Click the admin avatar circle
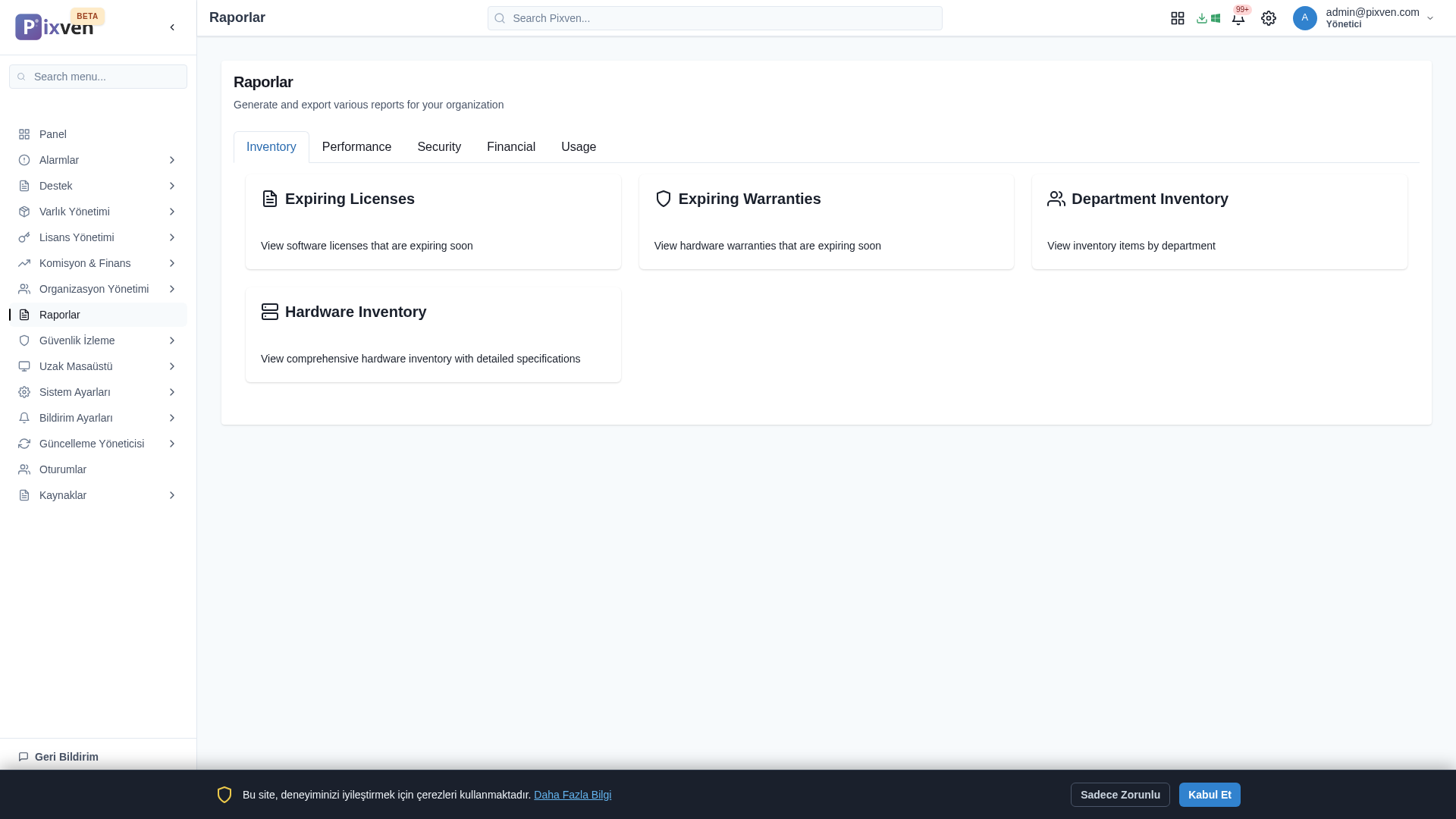Viewport: 1456px width, 819px height. click(x=1304, y=18)
